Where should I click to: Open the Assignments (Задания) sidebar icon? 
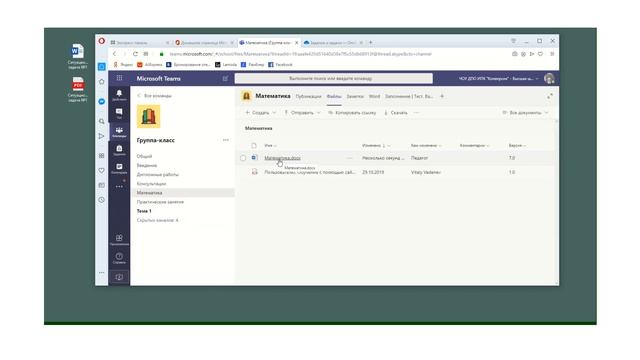pyautogui.click(x=119, y=150)
